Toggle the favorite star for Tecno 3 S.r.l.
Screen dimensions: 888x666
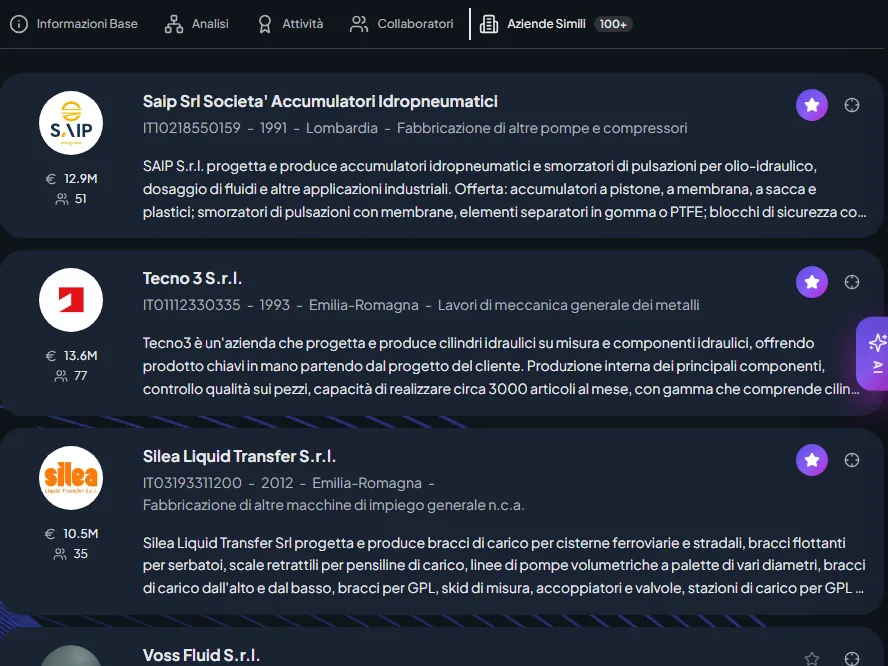coord(812,281)
